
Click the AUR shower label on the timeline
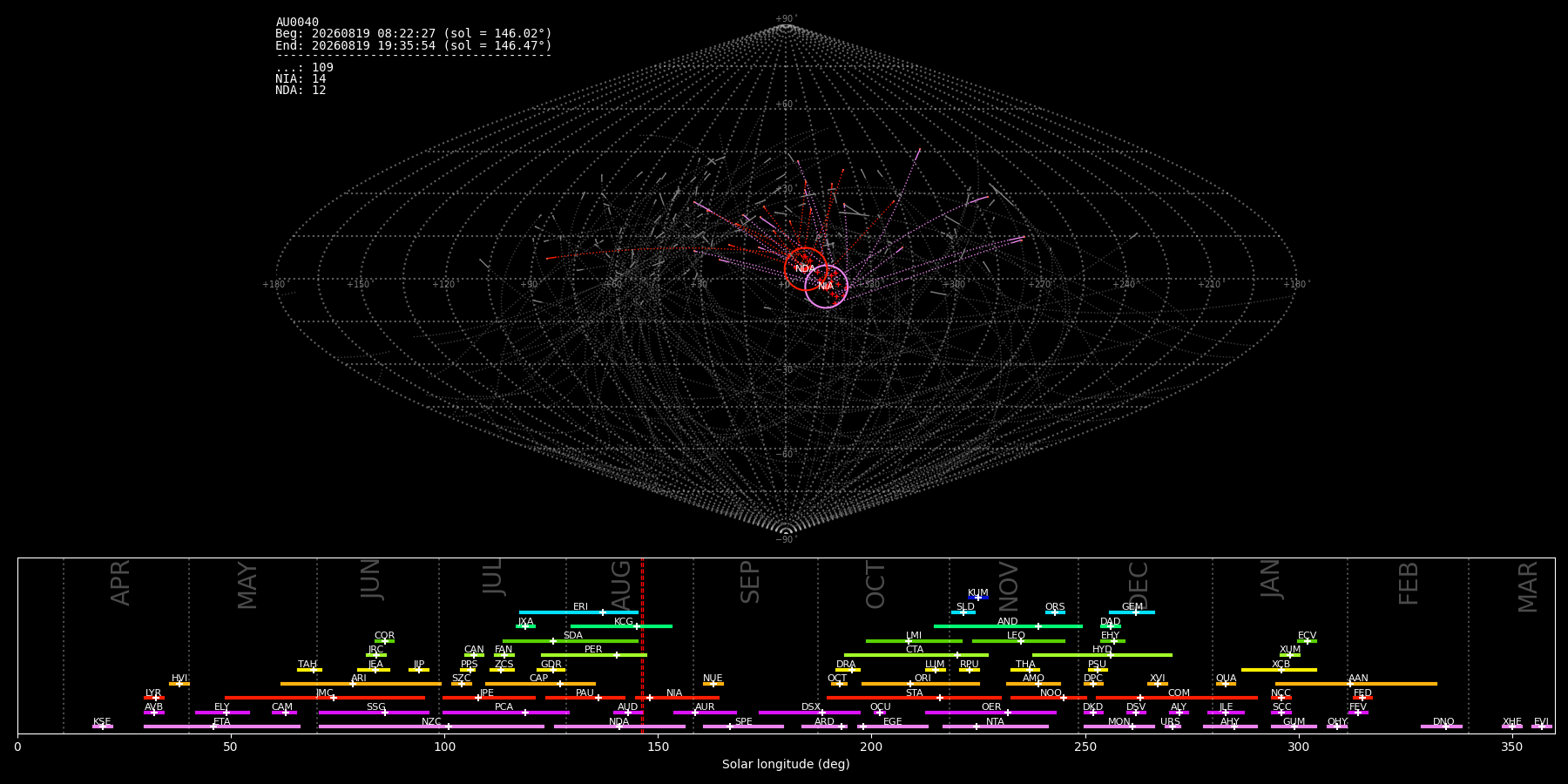705,707
